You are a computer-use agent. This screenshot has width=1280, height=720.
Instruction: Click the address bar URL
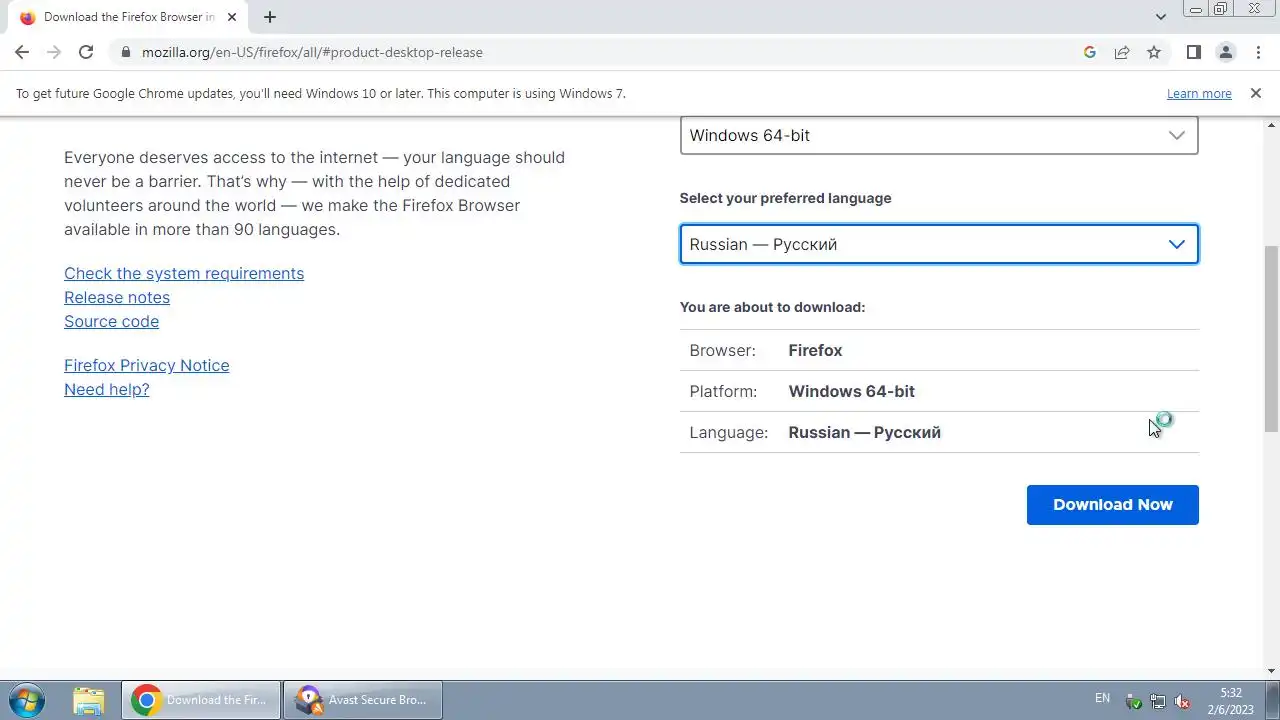(312, 52)
